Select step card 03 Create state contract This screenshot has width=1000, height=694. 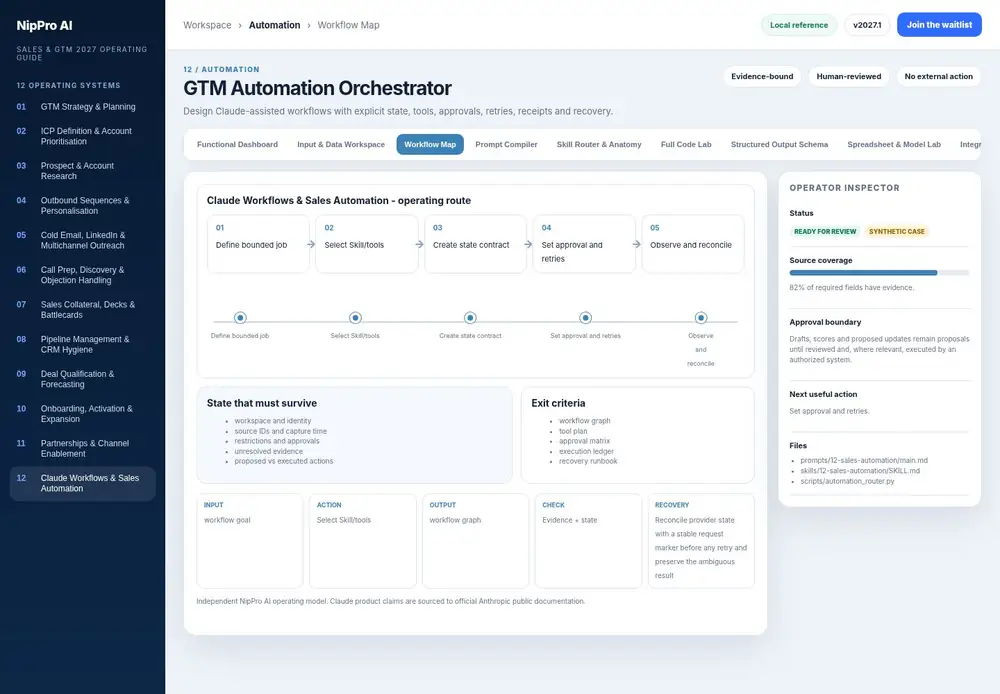pos(476,244)
